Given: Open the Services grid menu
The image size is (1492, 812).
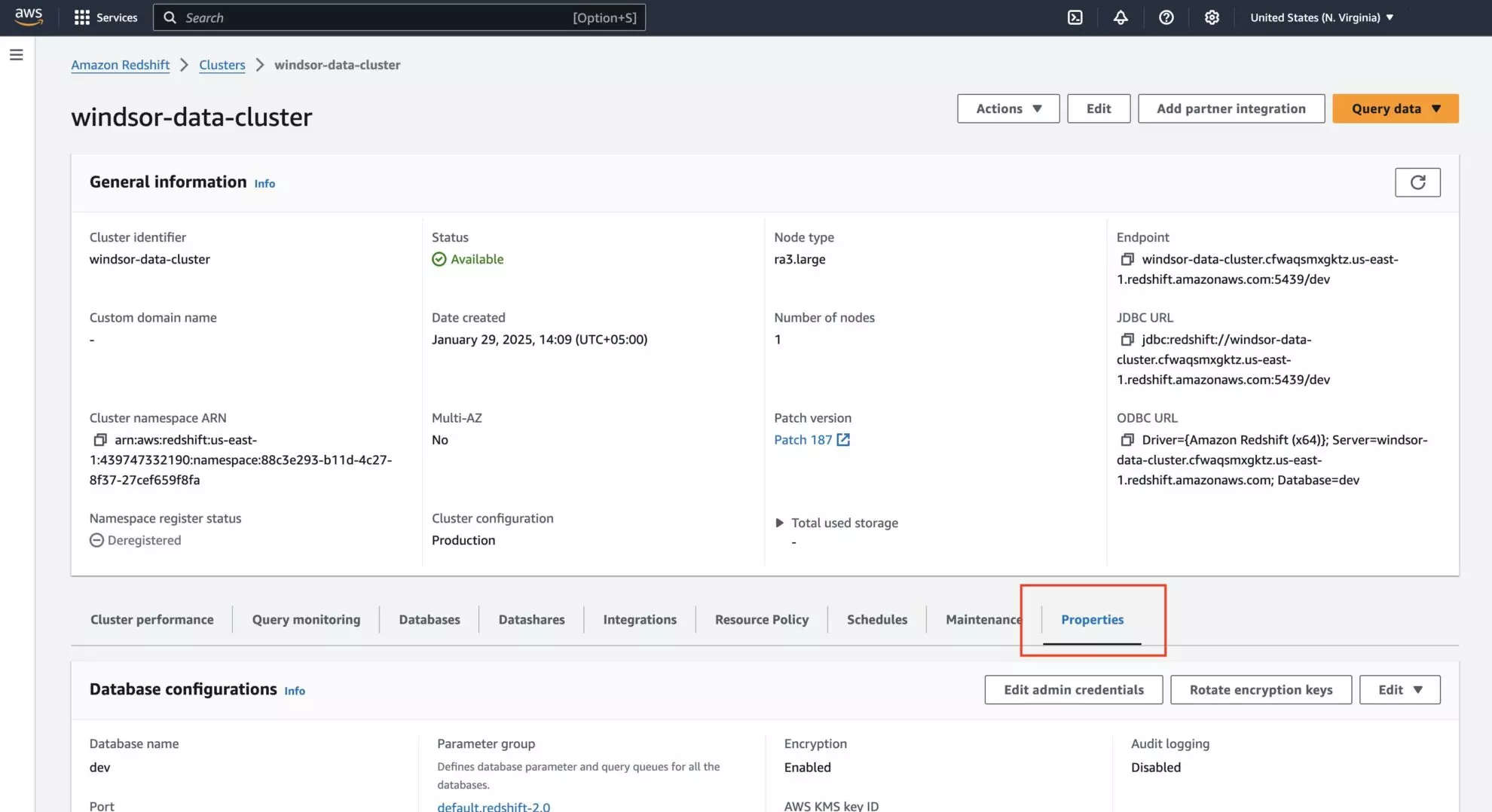Looking at the screenshot, I should point(105,17).
